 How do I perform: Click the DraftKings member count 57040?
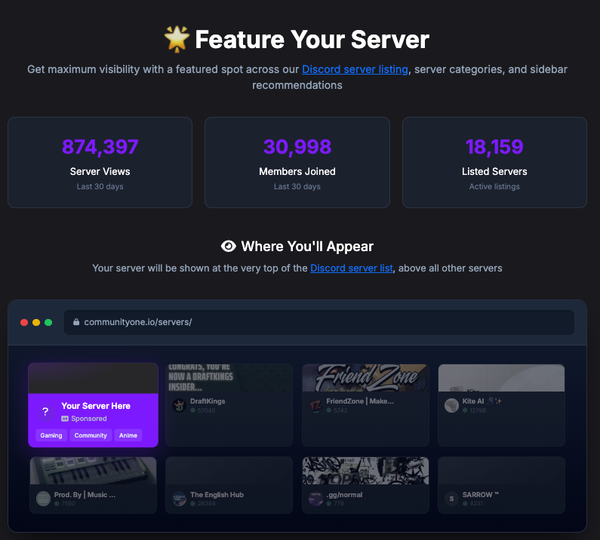(x=206, y=410)
